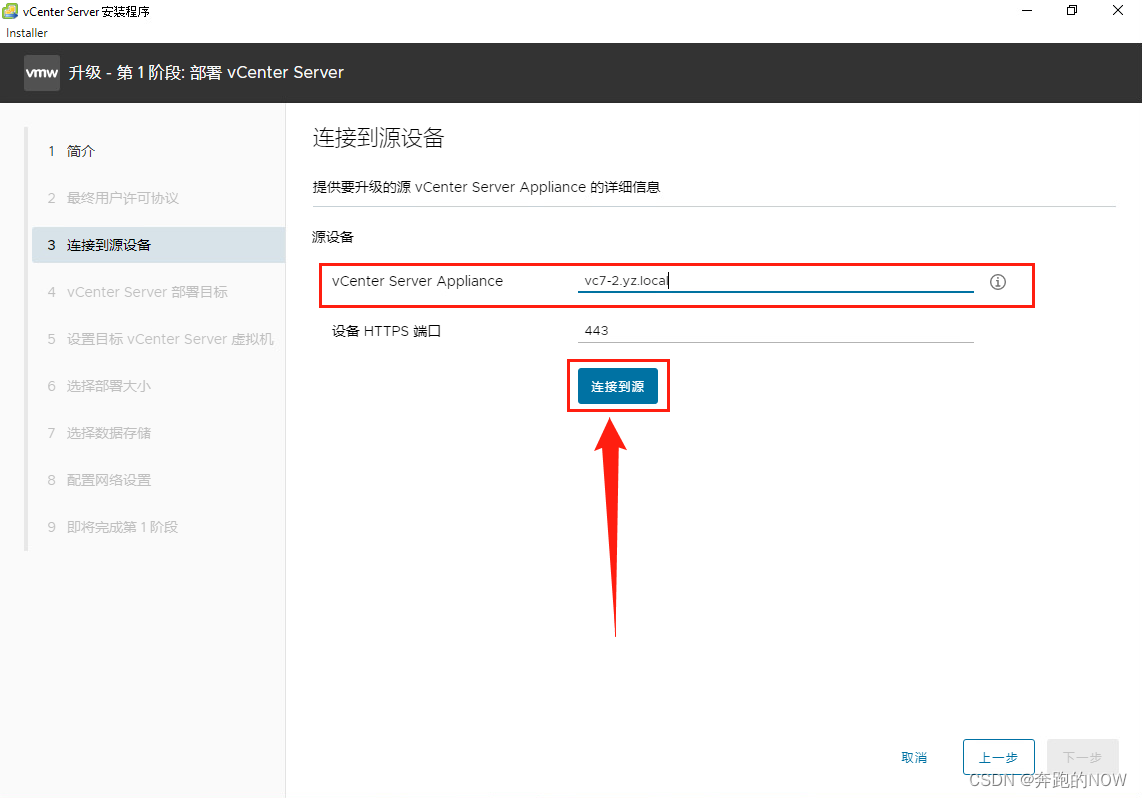Click the Installer text below the title bar
This screenshot has width=1142, height=798.
click(27, 33)
